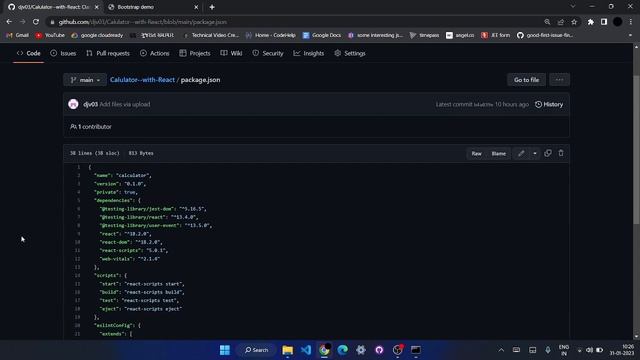
Task: Open the Projects tab
Action: tap(195, 53)
